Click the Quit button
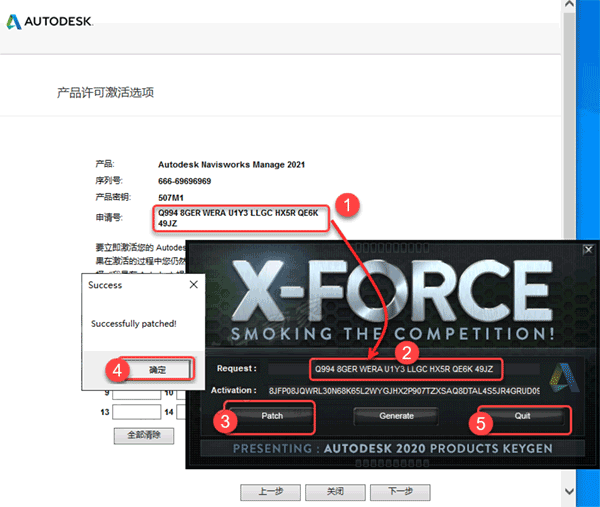Screen dimensions: 600x507 [x=522, y=416]
